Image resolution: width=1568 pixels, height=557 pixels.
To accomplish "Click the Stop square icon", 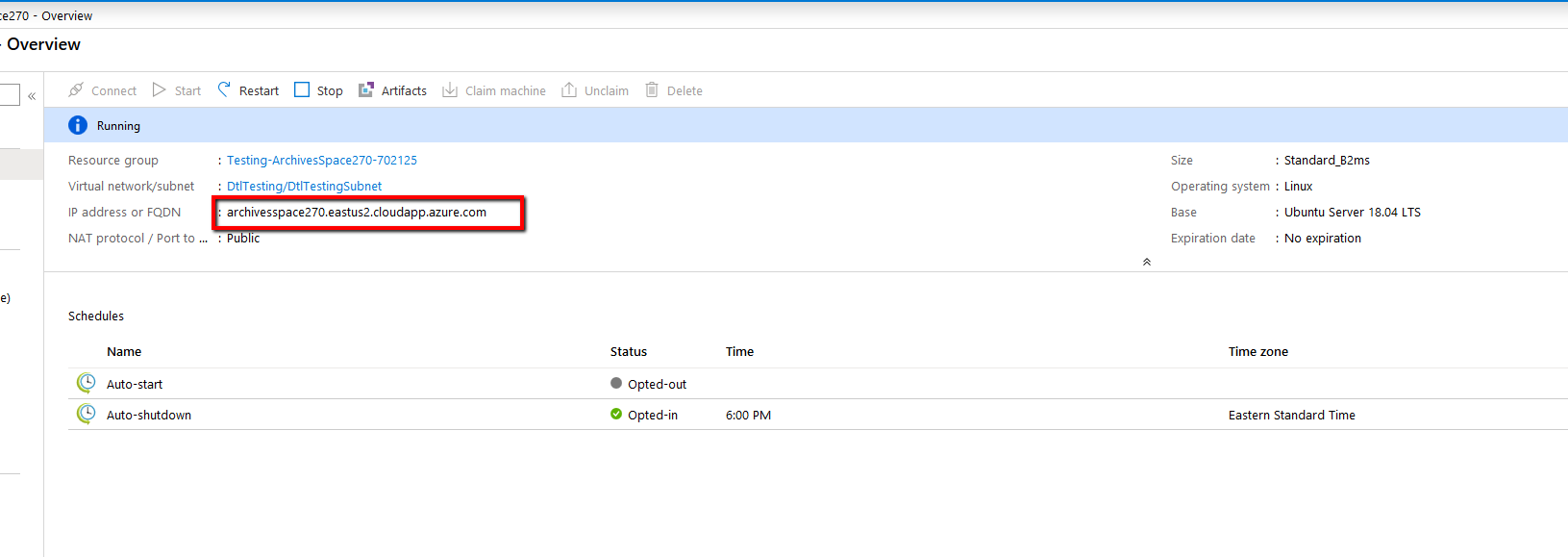I will [x=302, y=90].
